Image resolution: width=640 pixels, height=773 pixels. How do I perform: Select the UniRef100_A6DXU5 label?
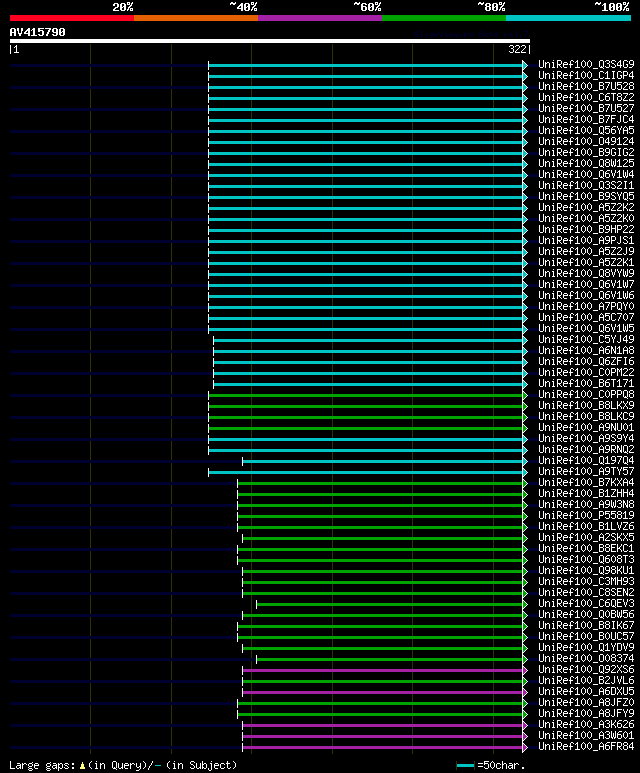pyautogui.click(x=586, y=691)
